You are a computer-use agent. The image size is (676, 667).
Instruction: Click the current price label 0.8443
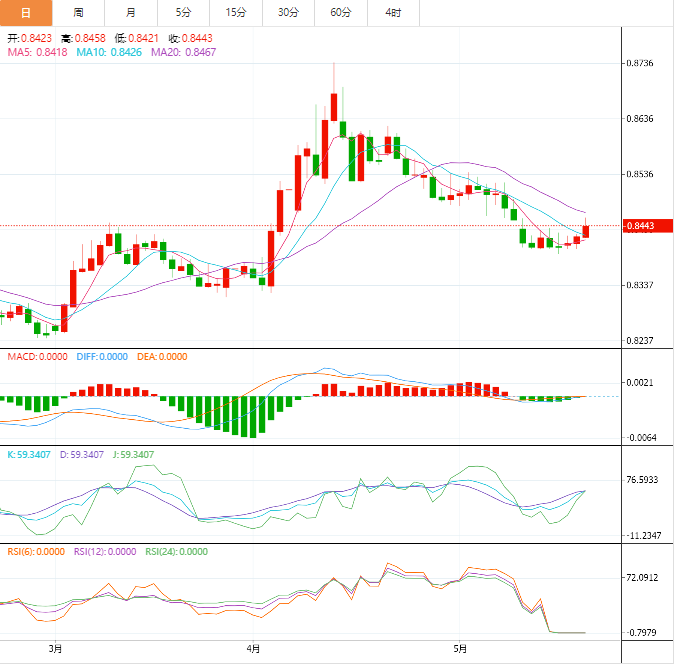pos(648,226)
